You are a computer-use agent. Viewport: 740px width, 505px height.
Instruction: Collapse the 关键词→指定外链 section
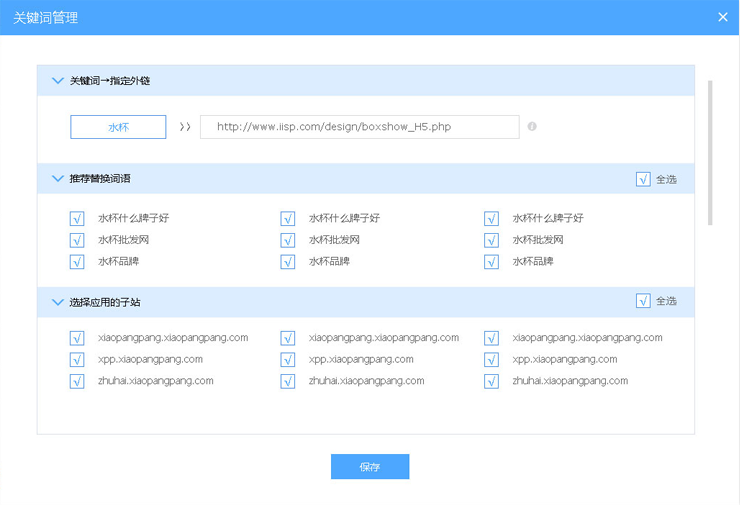click(57, 80)
